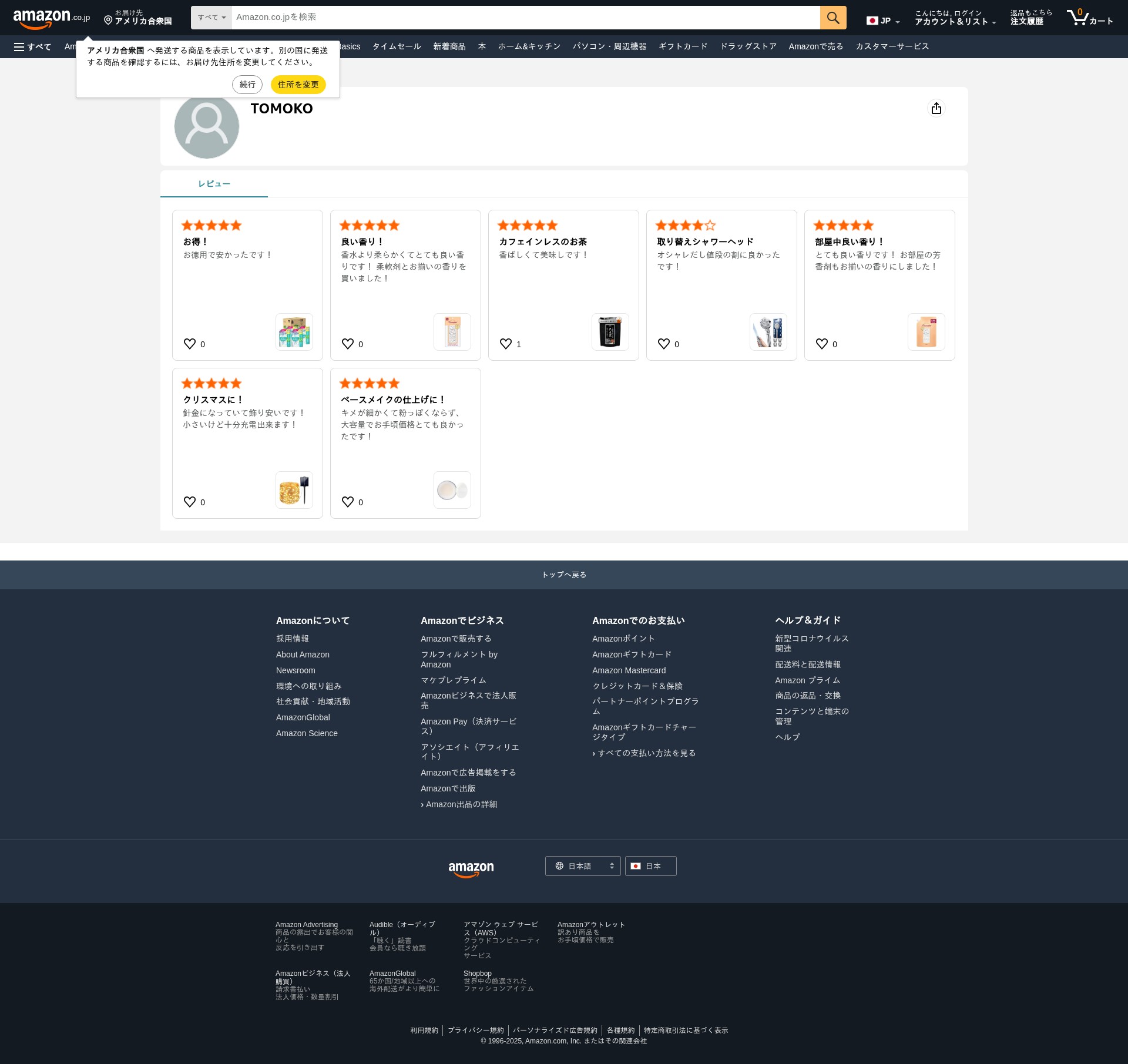Screen dimensions: 1128x1064
Task: Like the 取り替えシャワーヘッド review heart
Action: click(664, 344)
